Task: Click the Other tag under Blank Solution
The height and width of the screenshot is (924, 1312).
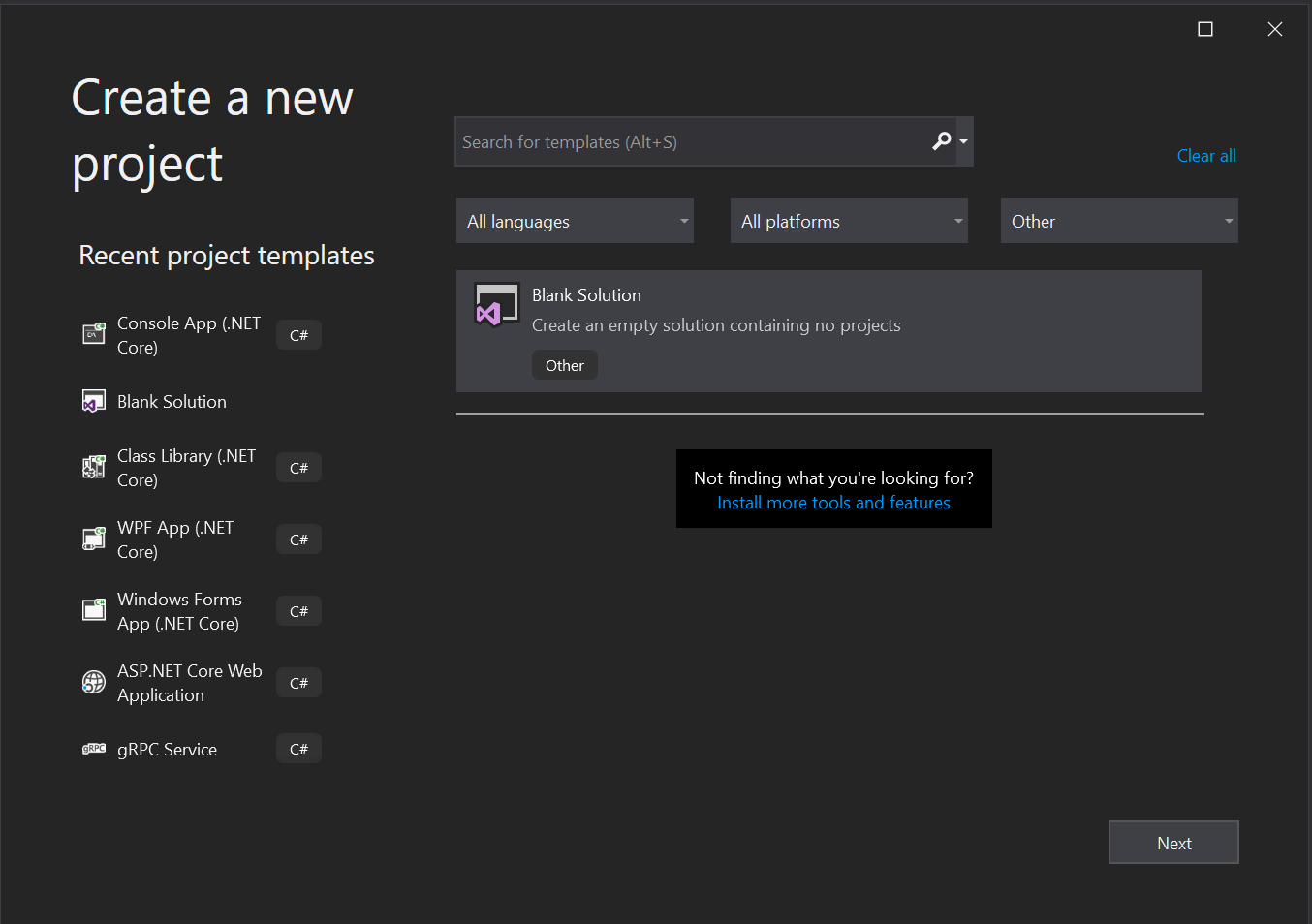Action: click(565, 365)
